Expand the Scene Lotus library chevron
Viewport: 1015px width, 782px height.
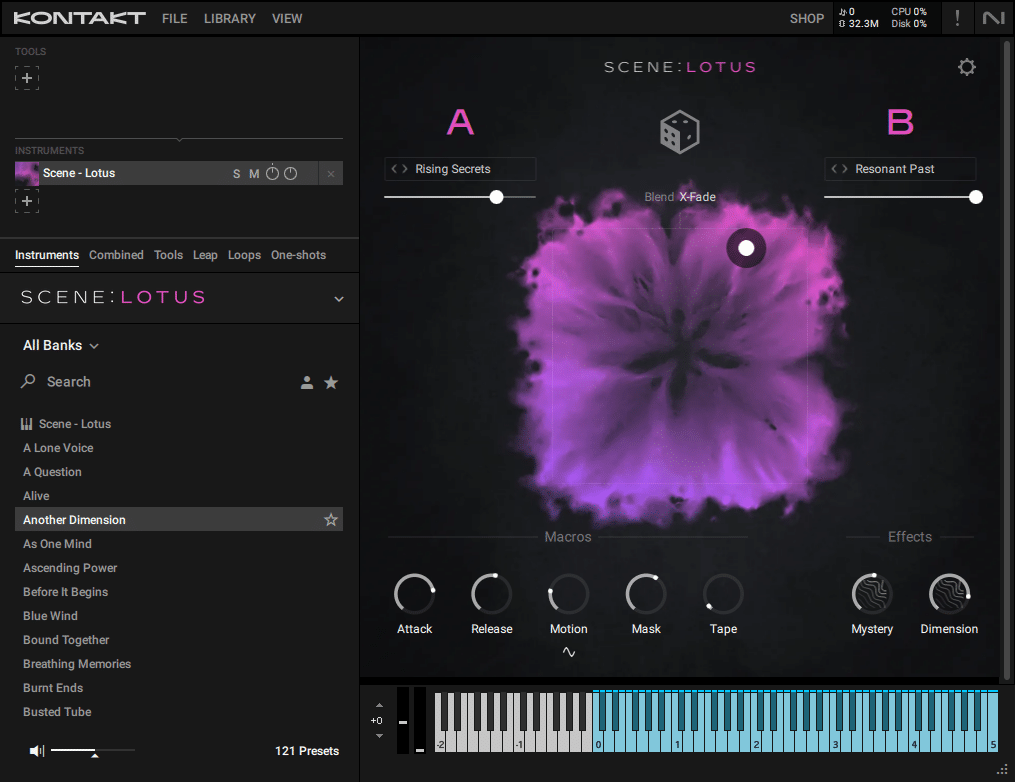pyautogui.click(x=339, y=298)
